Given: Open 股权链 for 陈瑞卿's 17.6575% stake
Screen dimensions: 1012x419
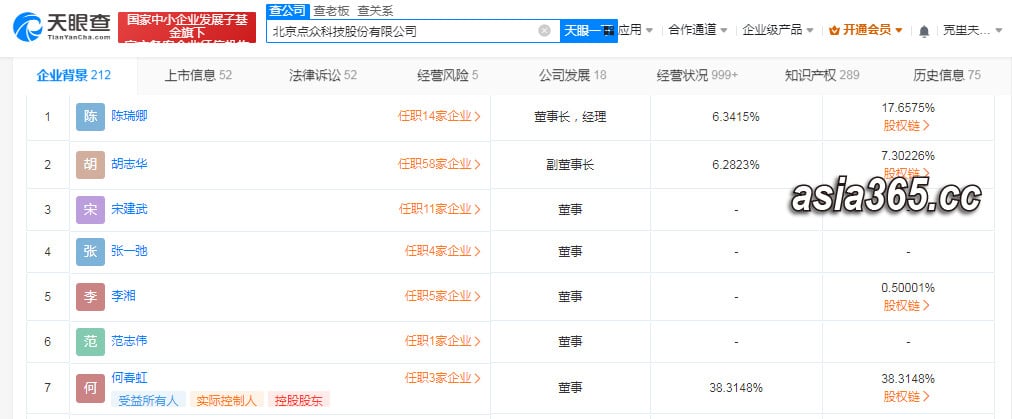Looking at the screenshot, I should pos(907,125).
